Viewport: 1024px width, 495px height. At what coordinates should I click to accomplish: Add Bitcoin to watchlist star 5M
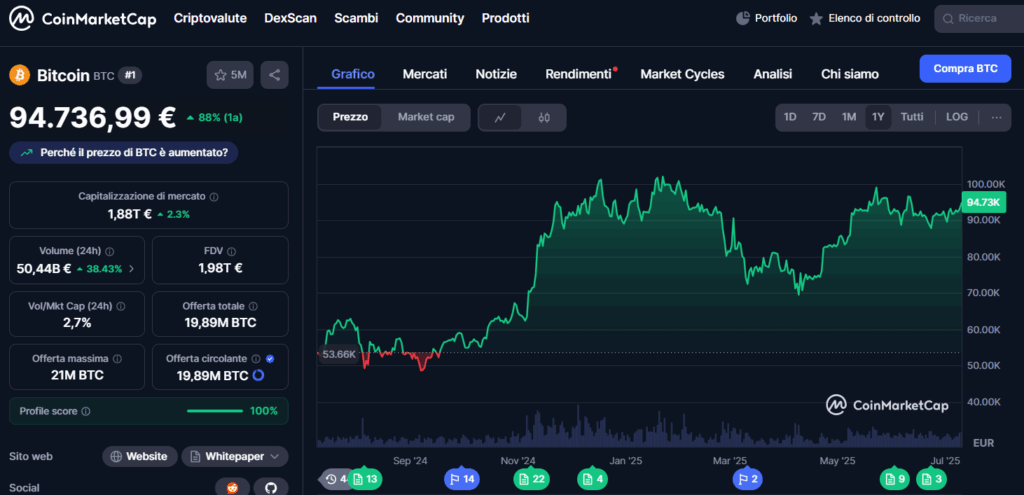click(x=231, y=75)
